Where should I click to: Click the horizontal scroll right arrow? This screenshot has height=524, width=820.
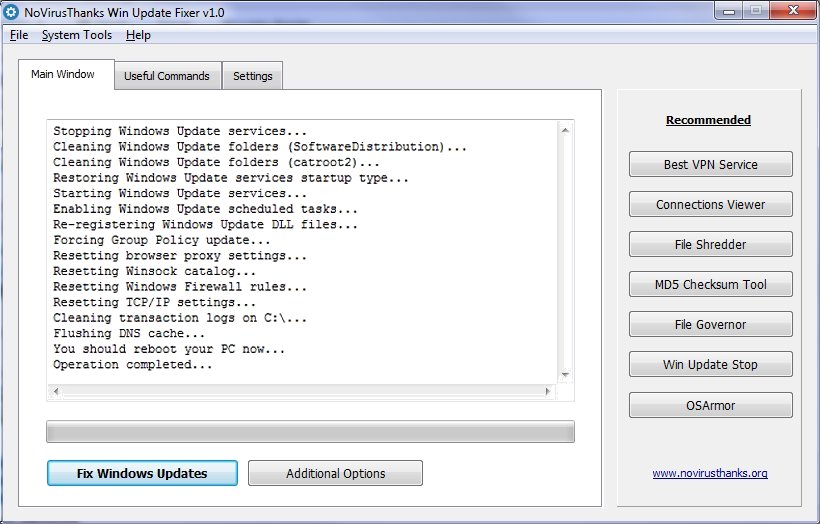tap(548, 391)
